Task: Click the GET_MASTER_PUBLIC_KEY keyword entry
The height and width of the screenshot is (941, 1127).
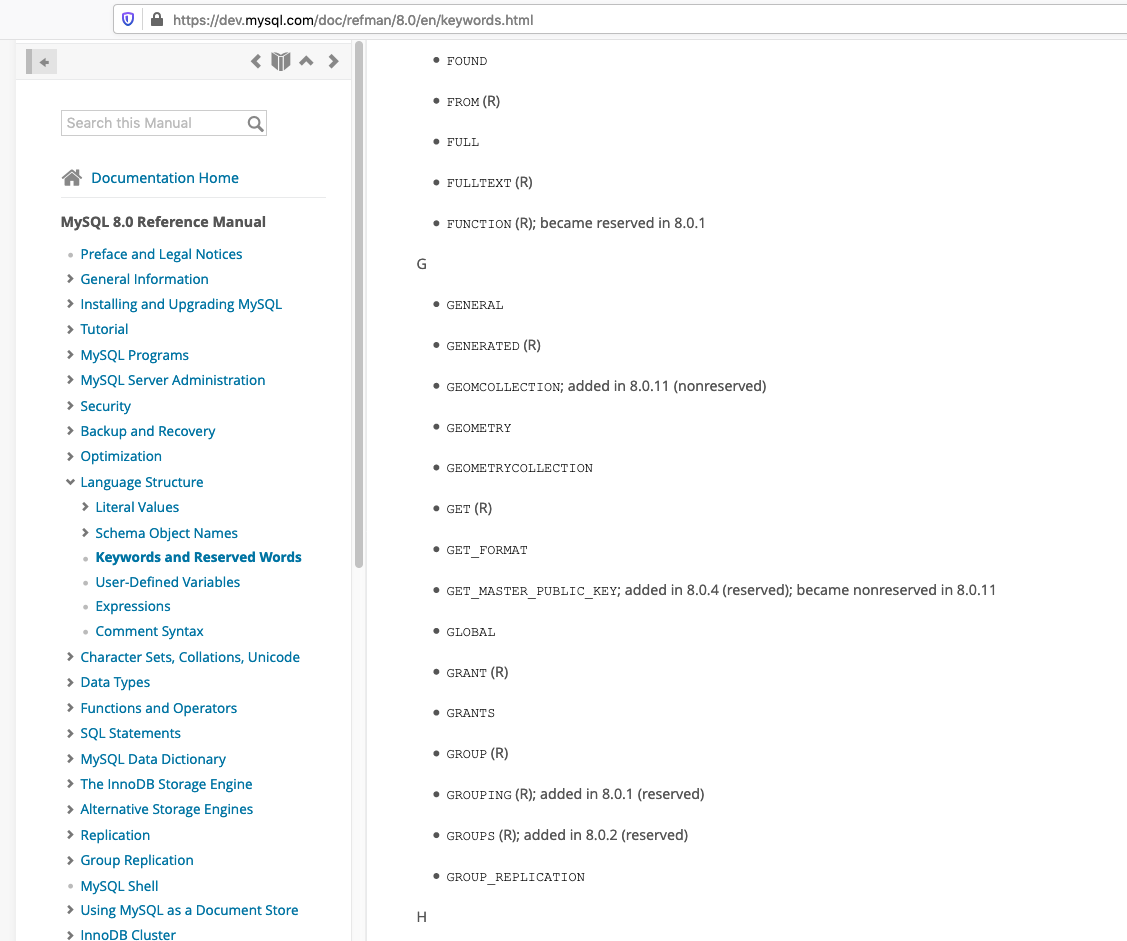Action: pos(532,591)
